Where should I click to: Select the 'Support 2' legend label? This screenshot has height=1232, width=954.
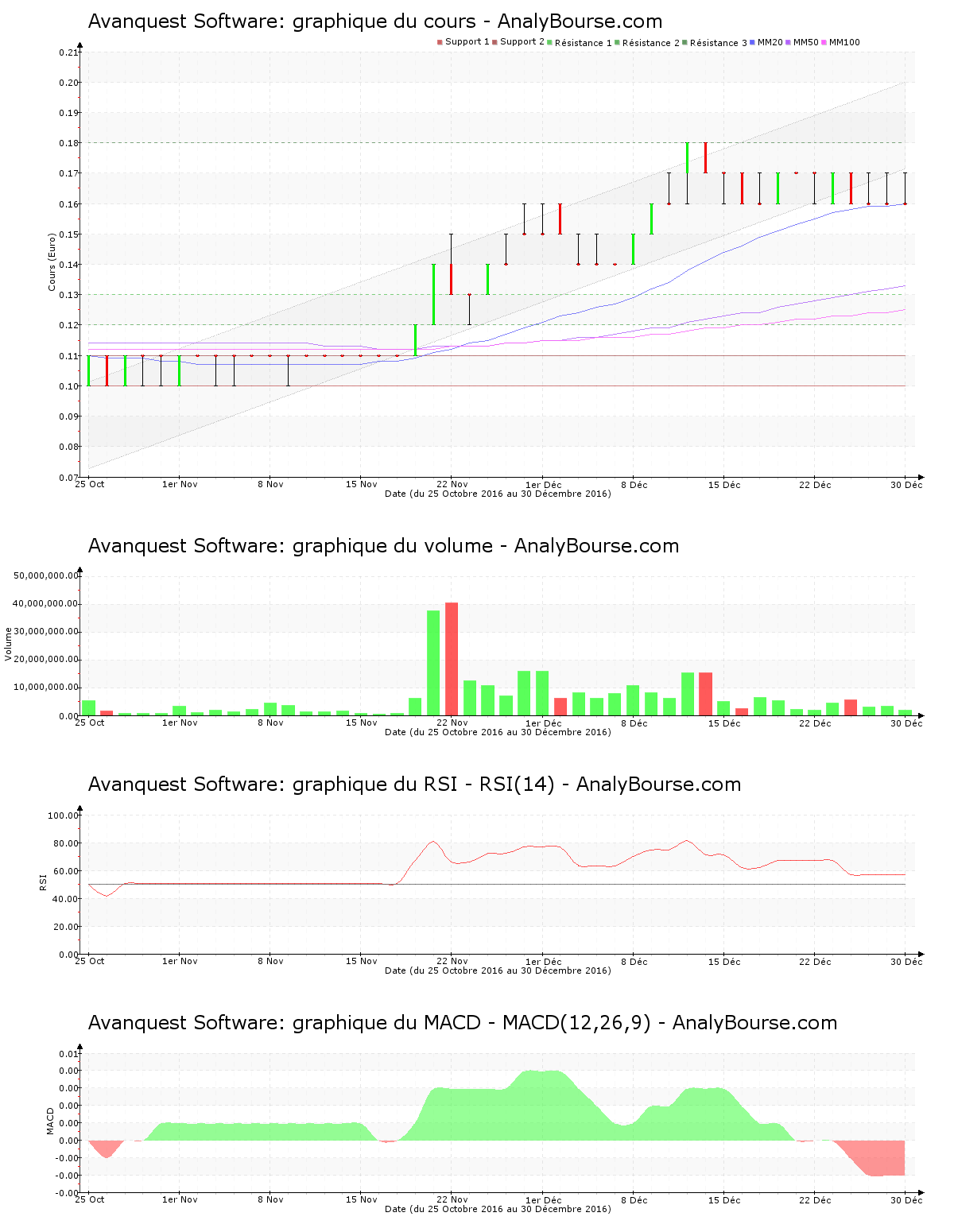point(522,42)
